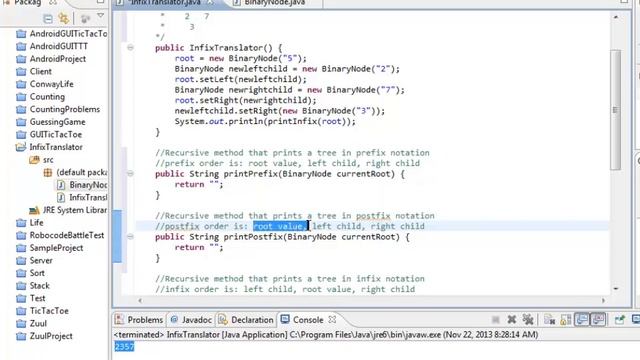Toggle Show Console on Standard Out

pyautogui.click(x=582, y=320)
